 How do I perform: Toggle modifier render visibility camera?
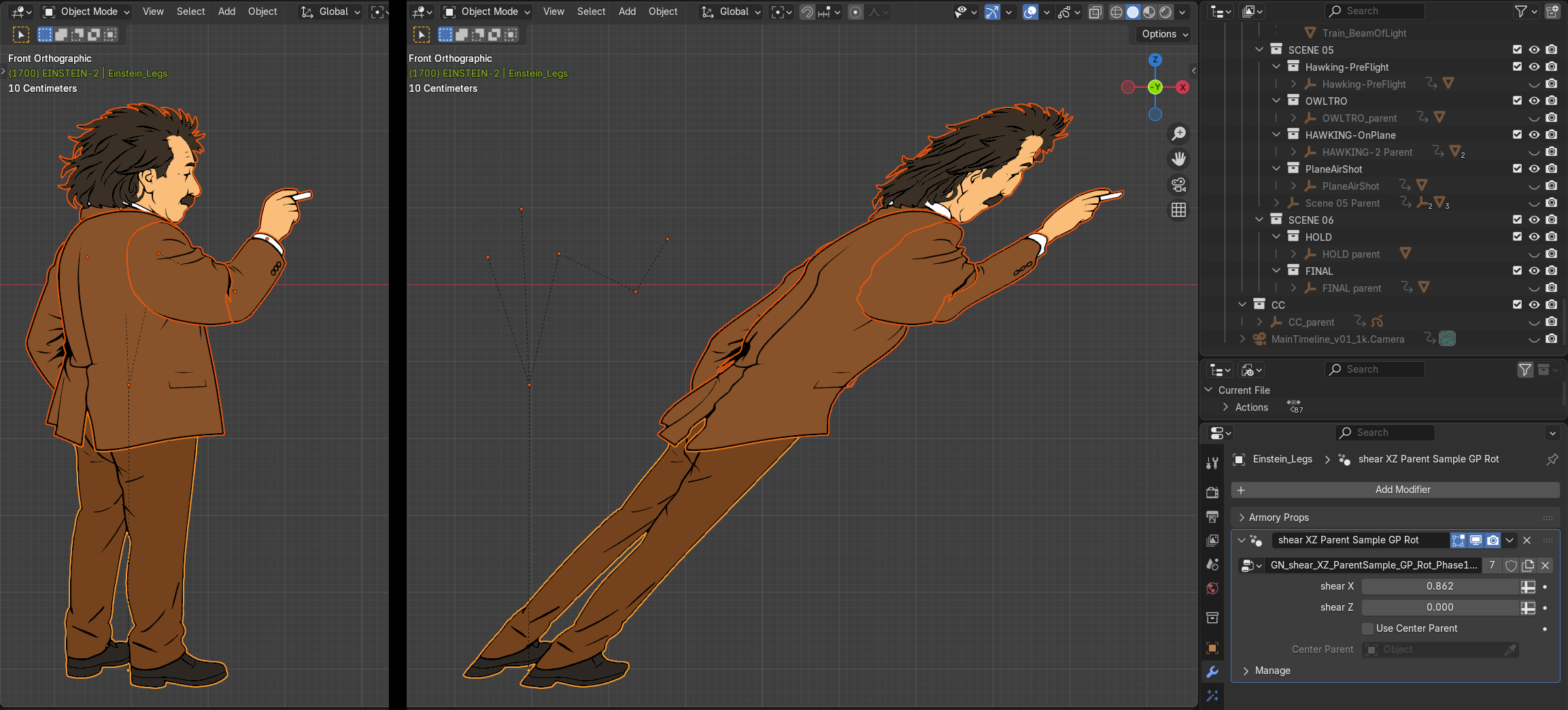(x=1493, y=540)
